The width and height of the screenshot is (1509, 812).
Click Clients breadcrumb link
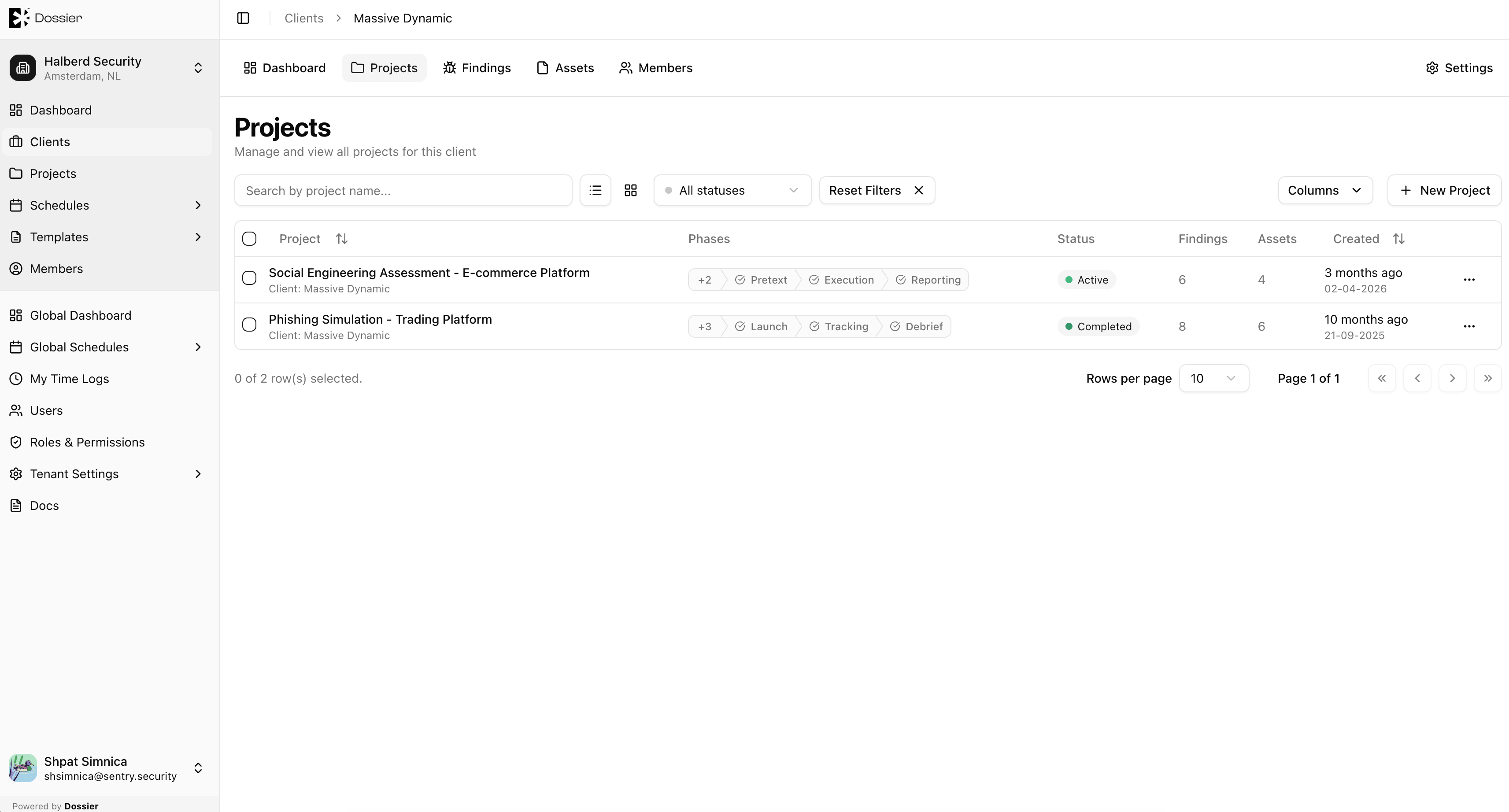(304, 18)
